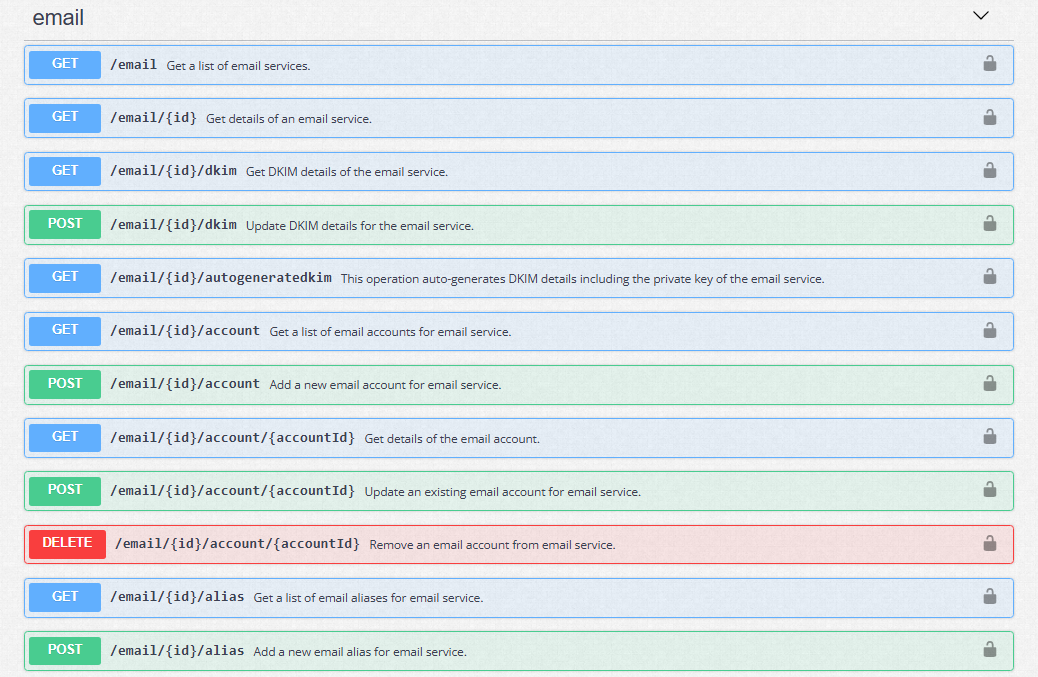Image resolution: width=1038 pixels, height=677 pixels.
Task: Authorize via lock on GET /email/{id}/dkim
Action: click(x=989, y=170)
